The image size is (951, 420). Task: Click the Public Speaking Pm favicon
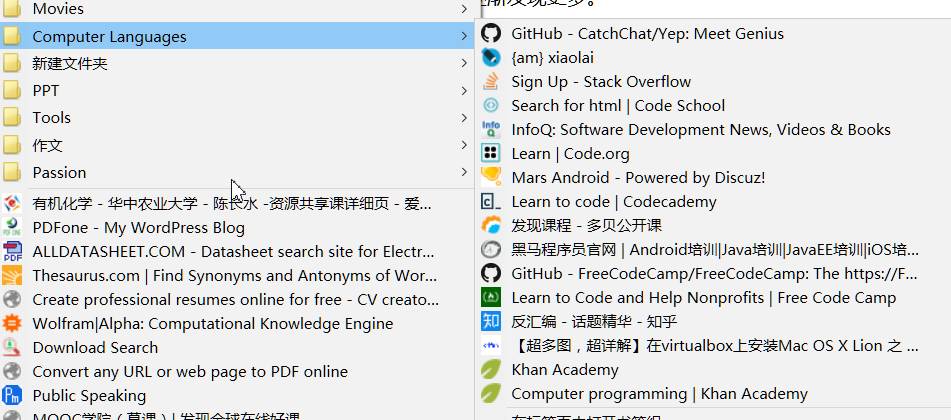pos(12,396)
